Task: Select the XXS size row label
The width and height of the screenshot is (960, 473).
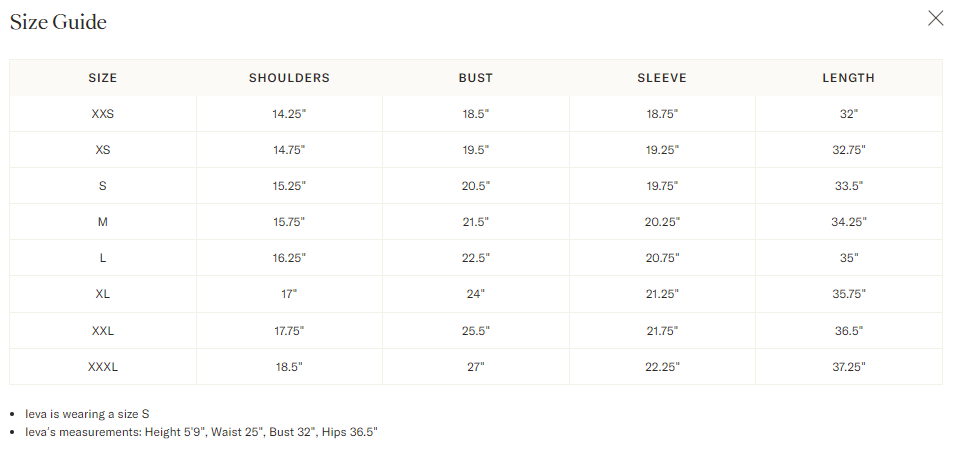Action: click(x=103, y=114)
